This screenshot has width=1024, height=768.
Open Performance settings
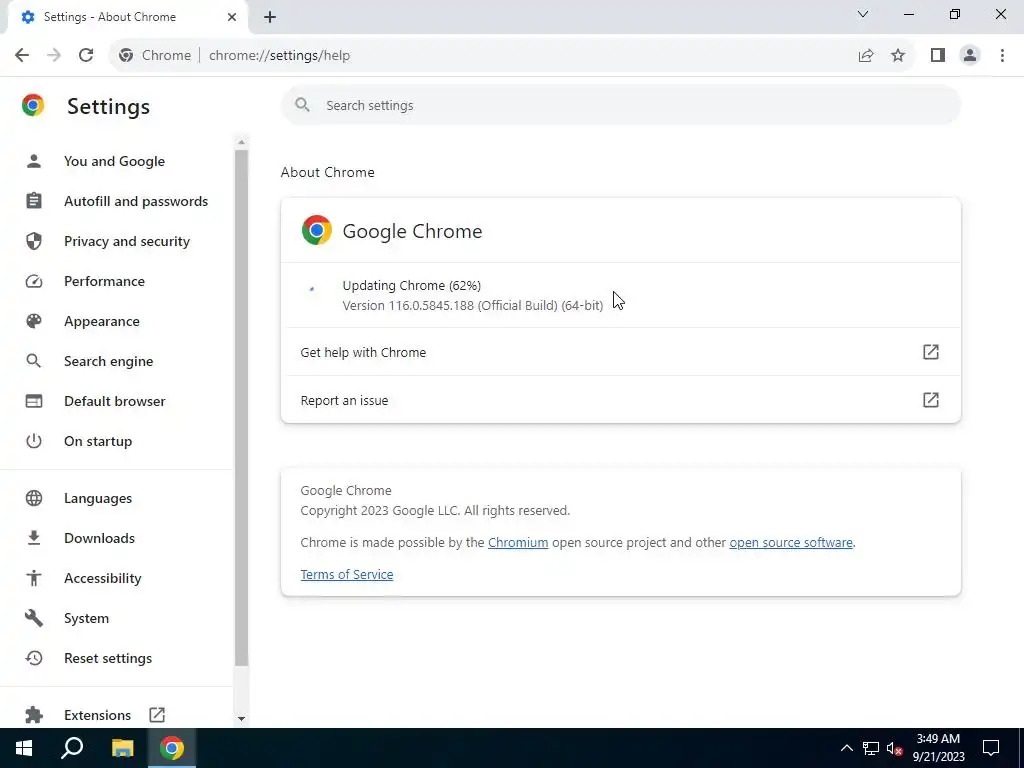point(104,281)
